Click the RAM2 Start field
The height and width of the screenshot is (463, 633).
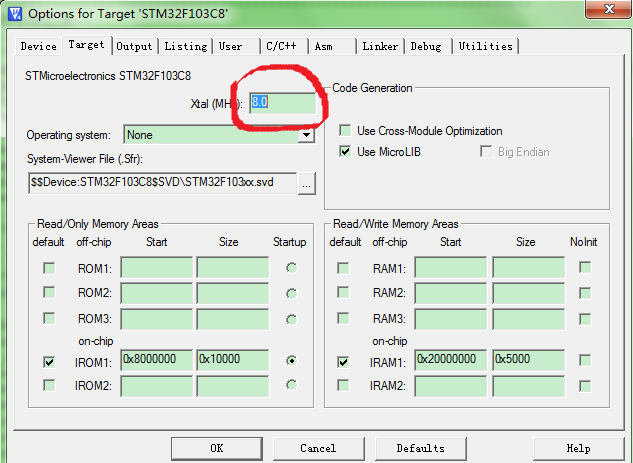tap(451, 293)
